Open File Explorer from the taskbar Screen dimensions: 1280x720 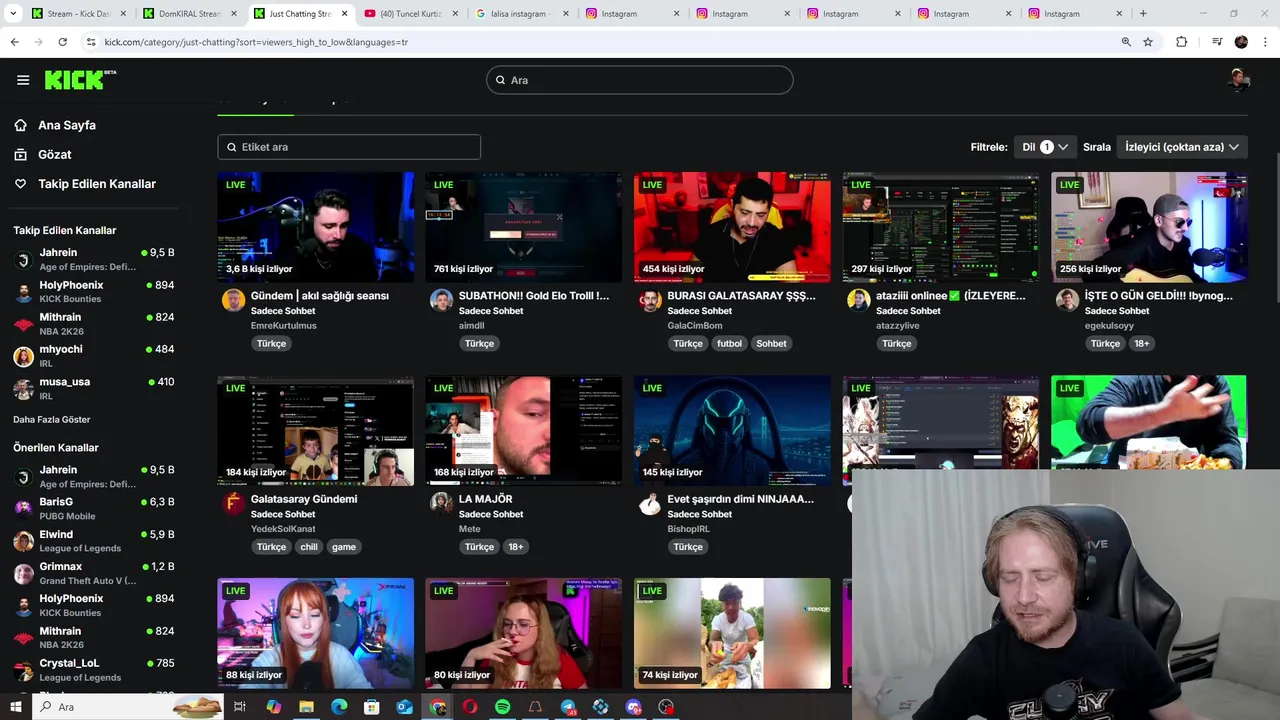[x=306, y=707]
